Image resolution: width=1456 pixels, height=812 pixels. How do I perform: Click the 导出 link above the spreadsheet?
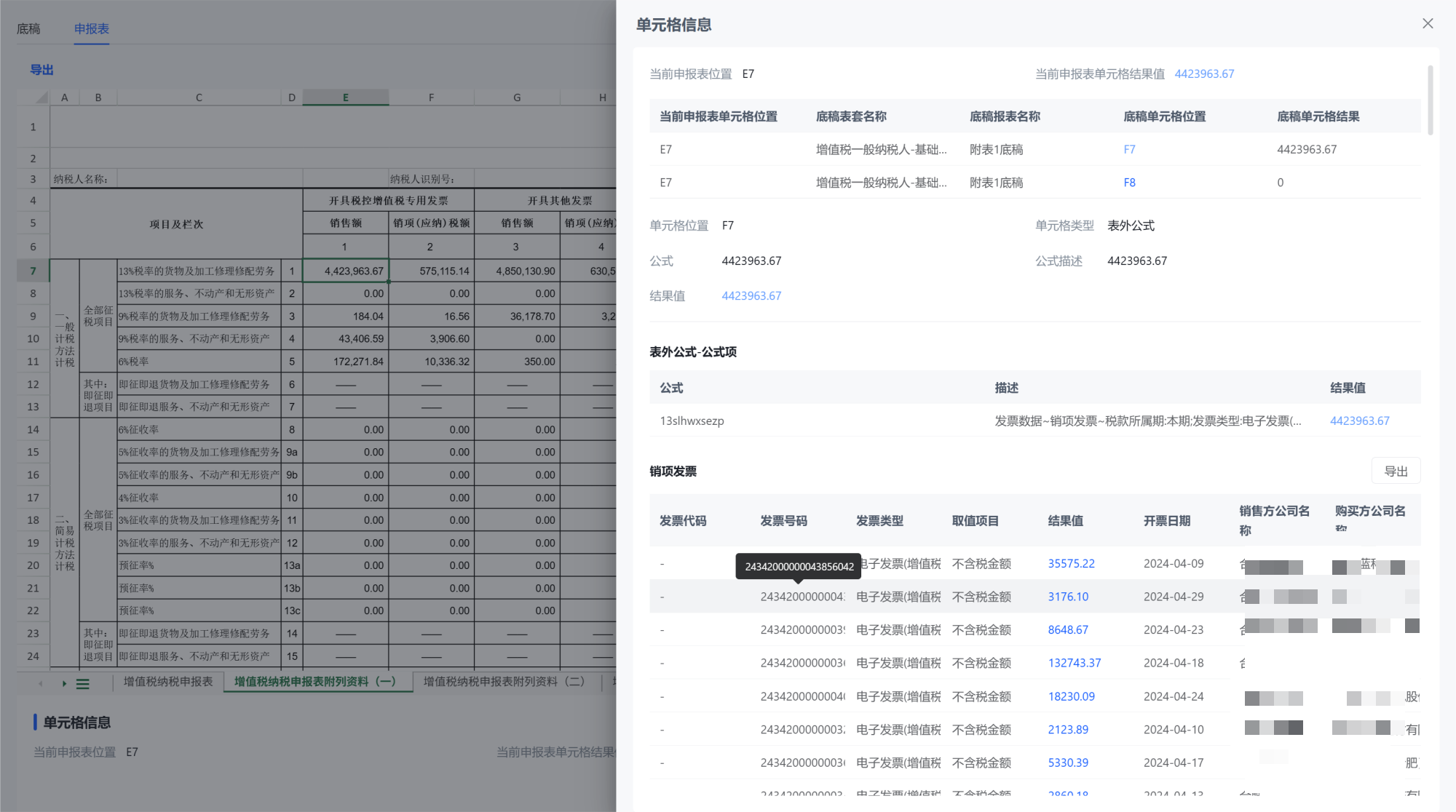[41, 70]
